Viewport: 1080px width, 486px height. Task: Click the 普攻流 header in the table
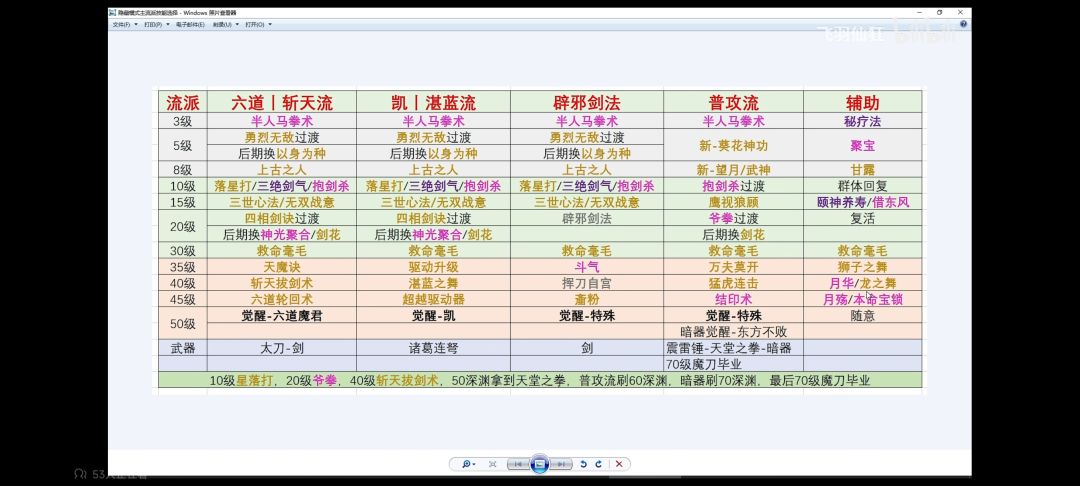[734, 103]
